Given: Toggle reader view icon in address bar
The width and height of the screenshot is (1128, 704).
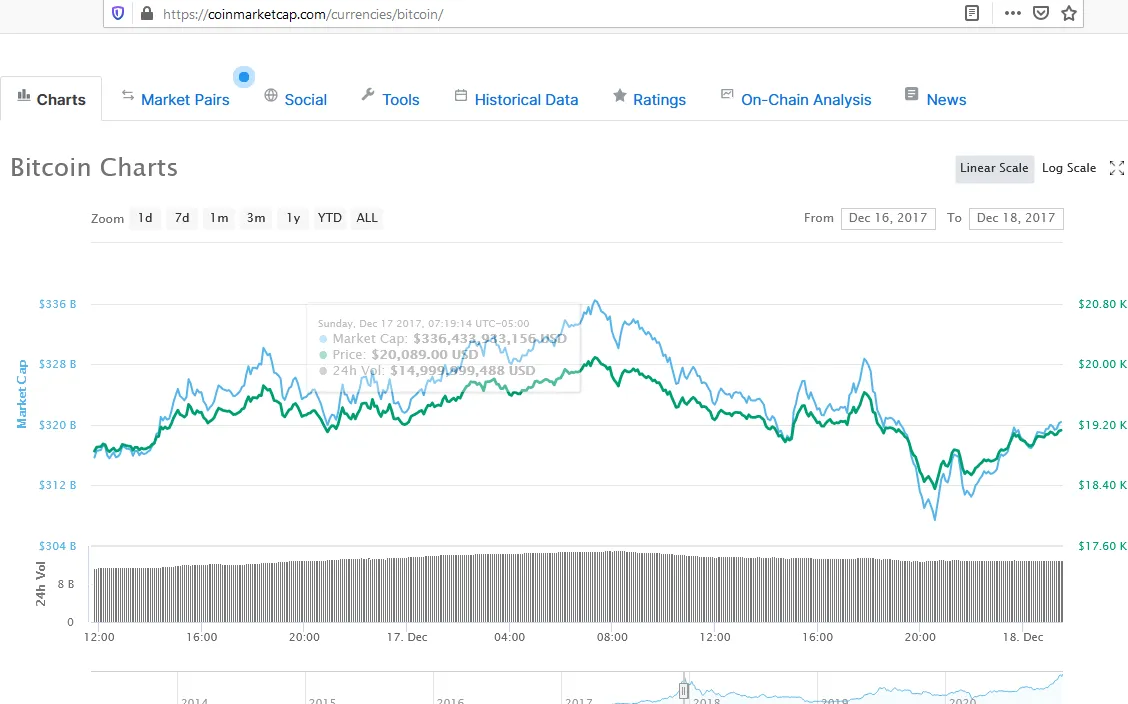Looking at the screenshot, I should click(x=972, y=13).
